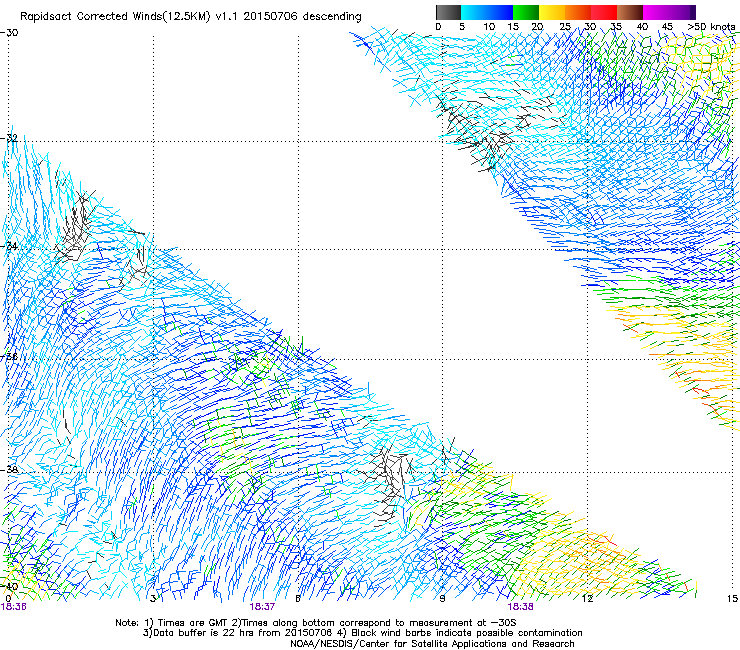Click the '>50 knots' legend label
The image size is (740, 650).
tap(711, 27)
